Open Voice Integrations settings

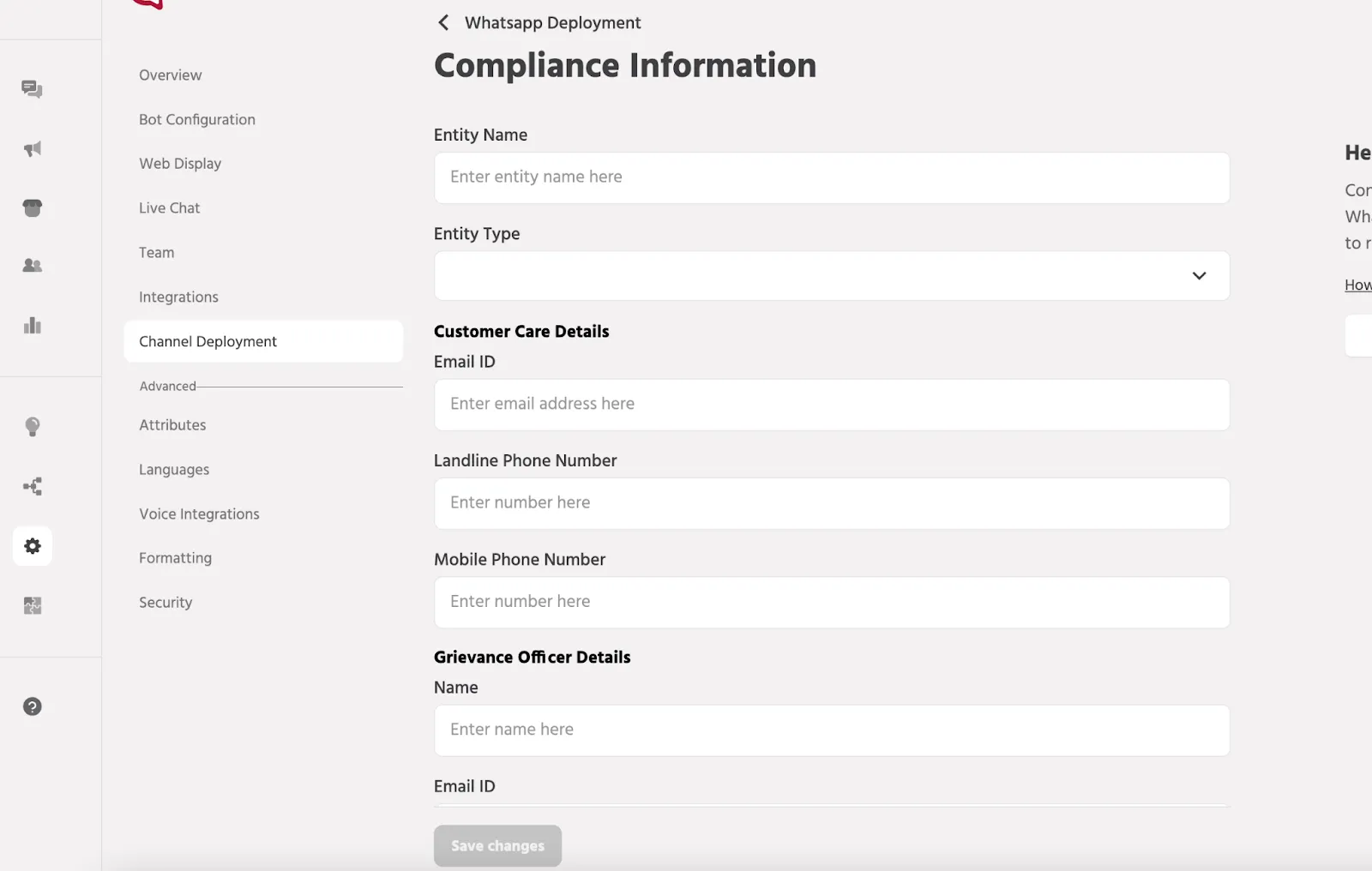pos(199,514)
